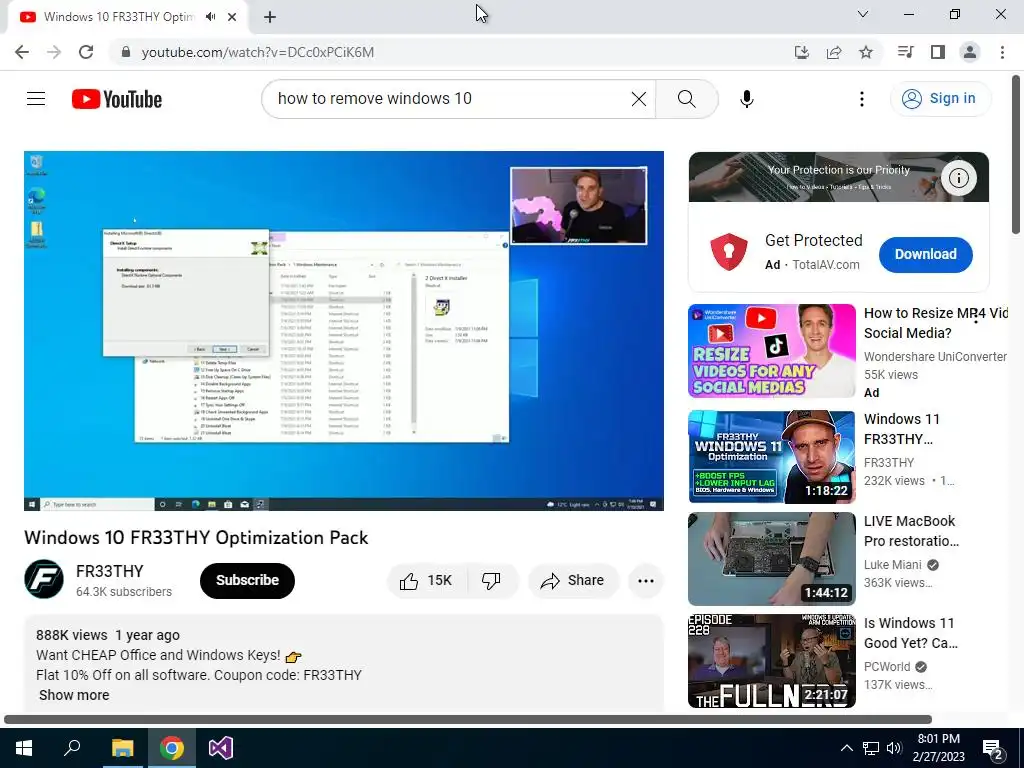Open the FR33THY channel avatar

tap(44, 579)
